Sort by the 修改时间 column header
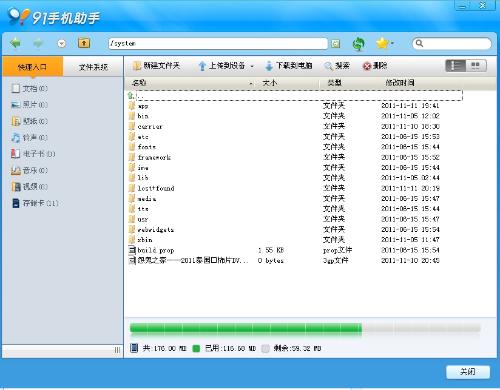Viewport: 500px width, 390px height. pyautogui.click(x=400, y=83)
